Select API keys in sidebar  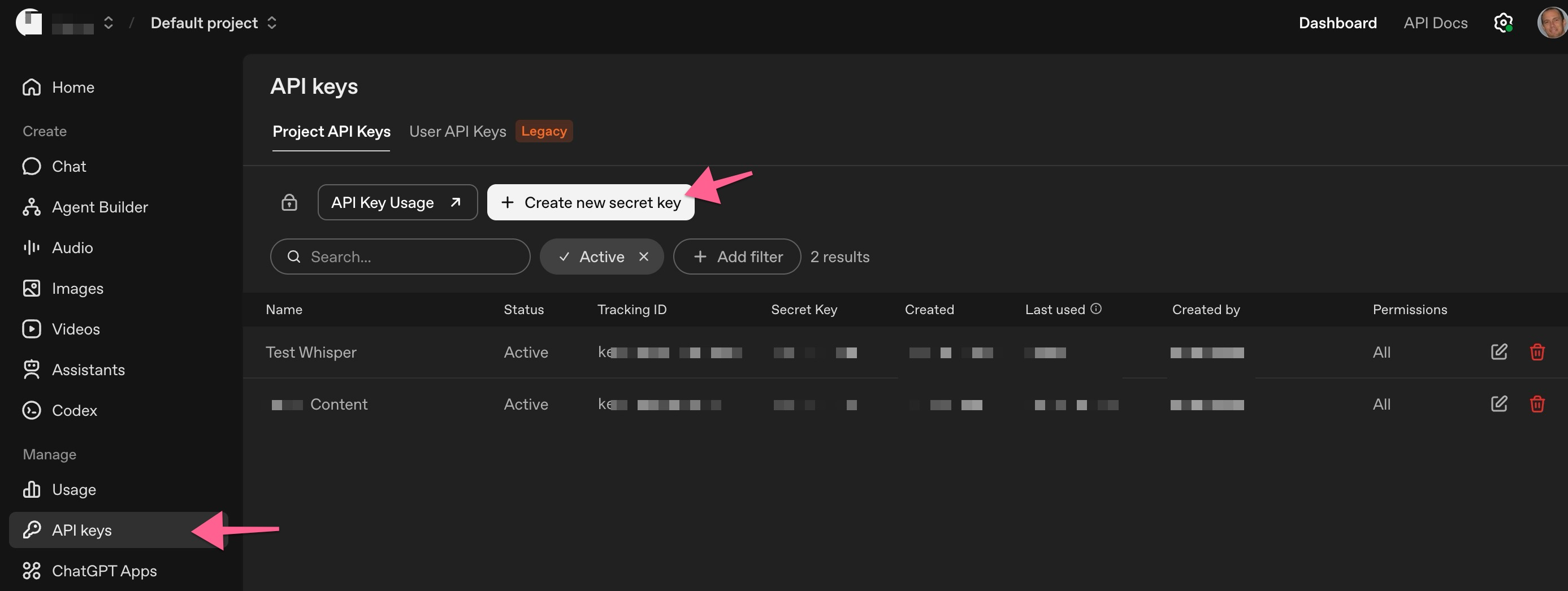click(x=119, y=530)
